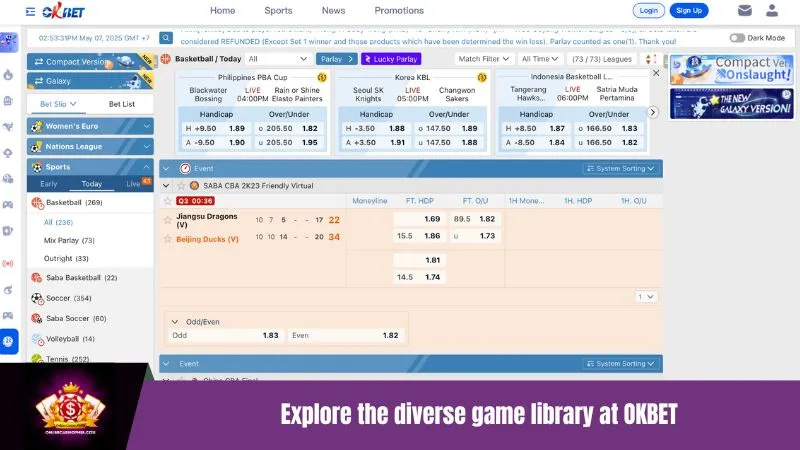
Task: Open the mail inbox envelope icon
Action: click(x=744, y=10)
